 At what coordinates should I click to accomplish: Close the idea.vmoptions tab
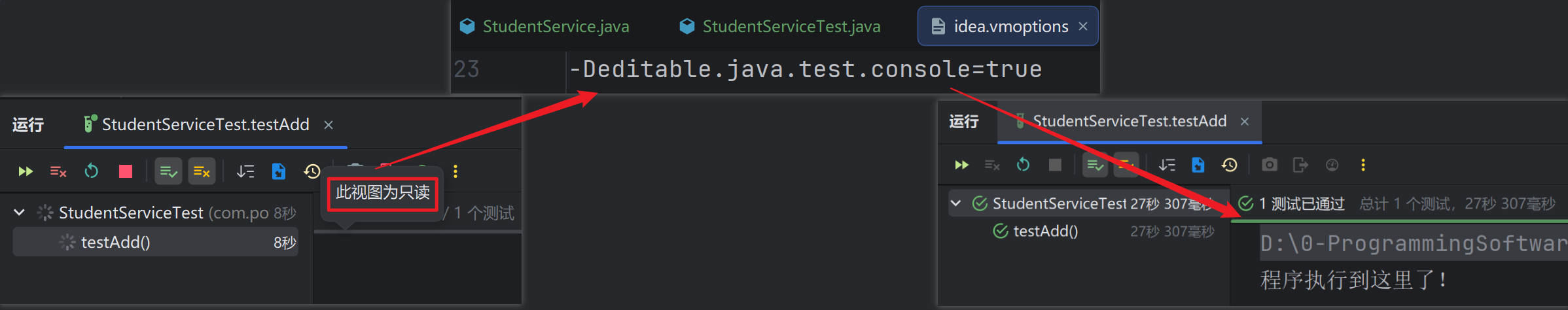point(1083,27)
